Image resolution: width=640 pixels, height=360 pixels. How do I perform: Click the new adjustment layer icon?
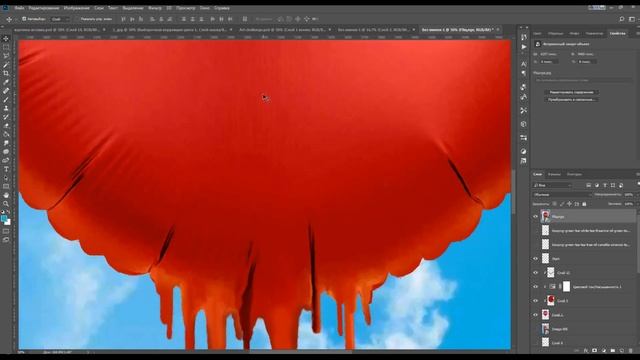tap(604, 351)
